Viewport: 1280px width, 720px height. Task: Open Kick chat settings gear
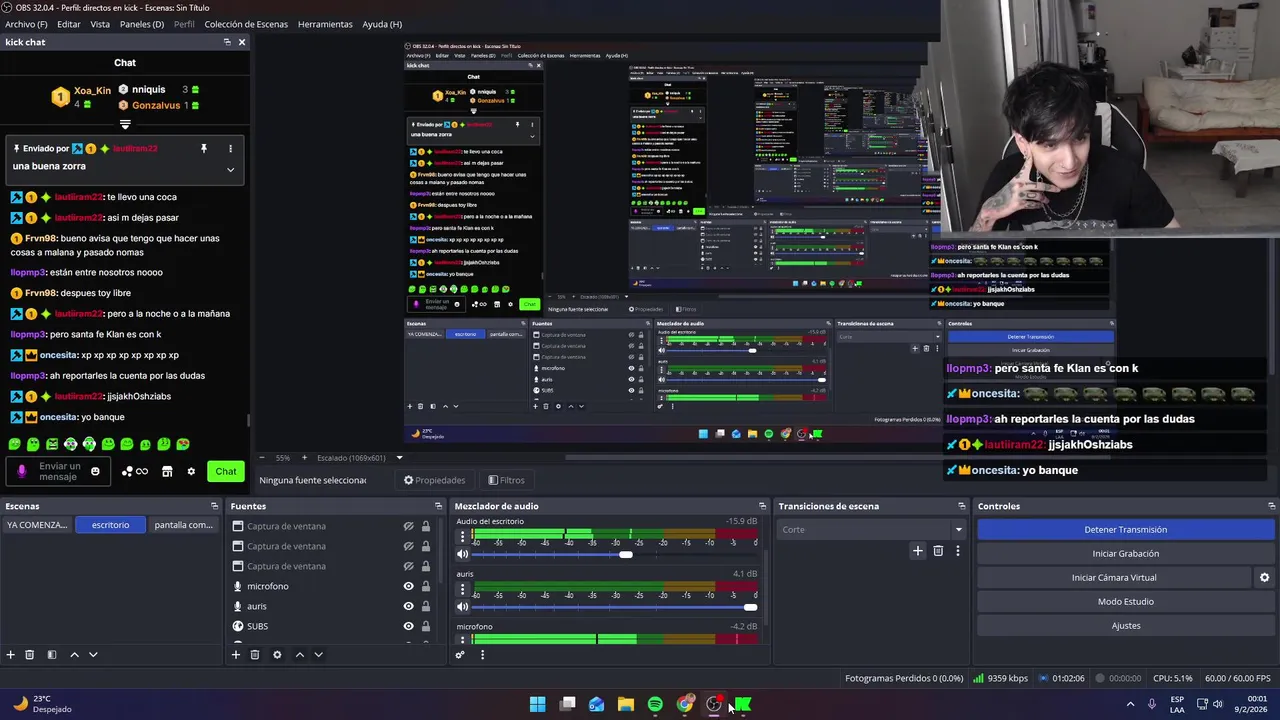pos(191,472)
